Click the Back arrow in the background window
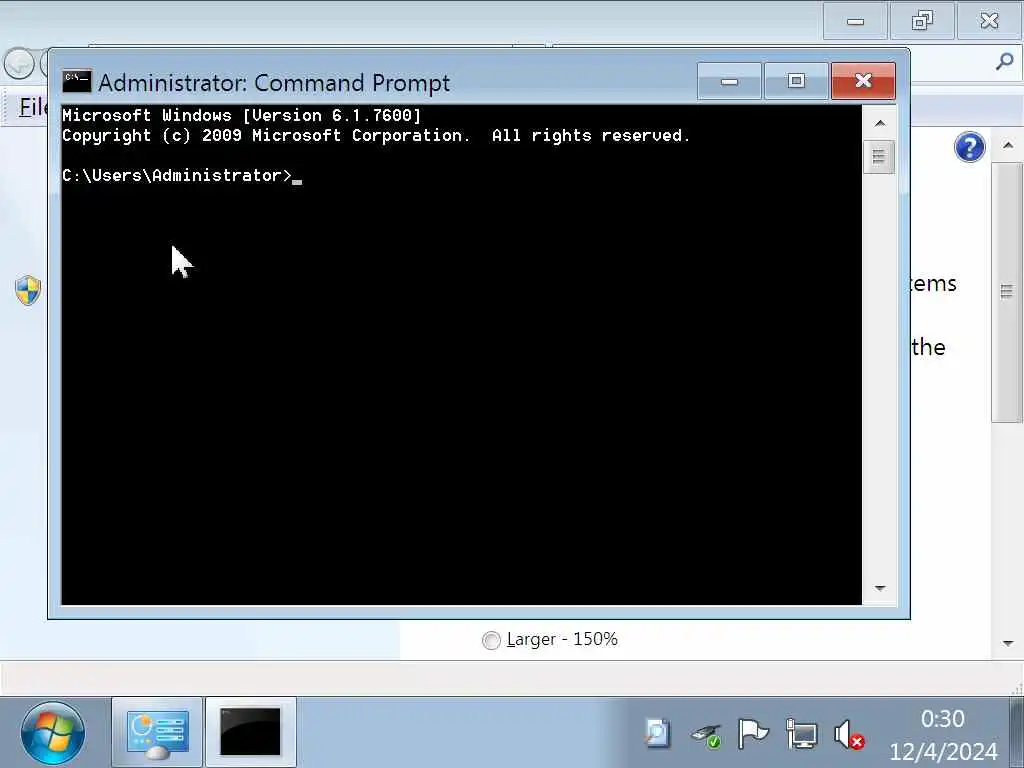 (x=19, y=65)
